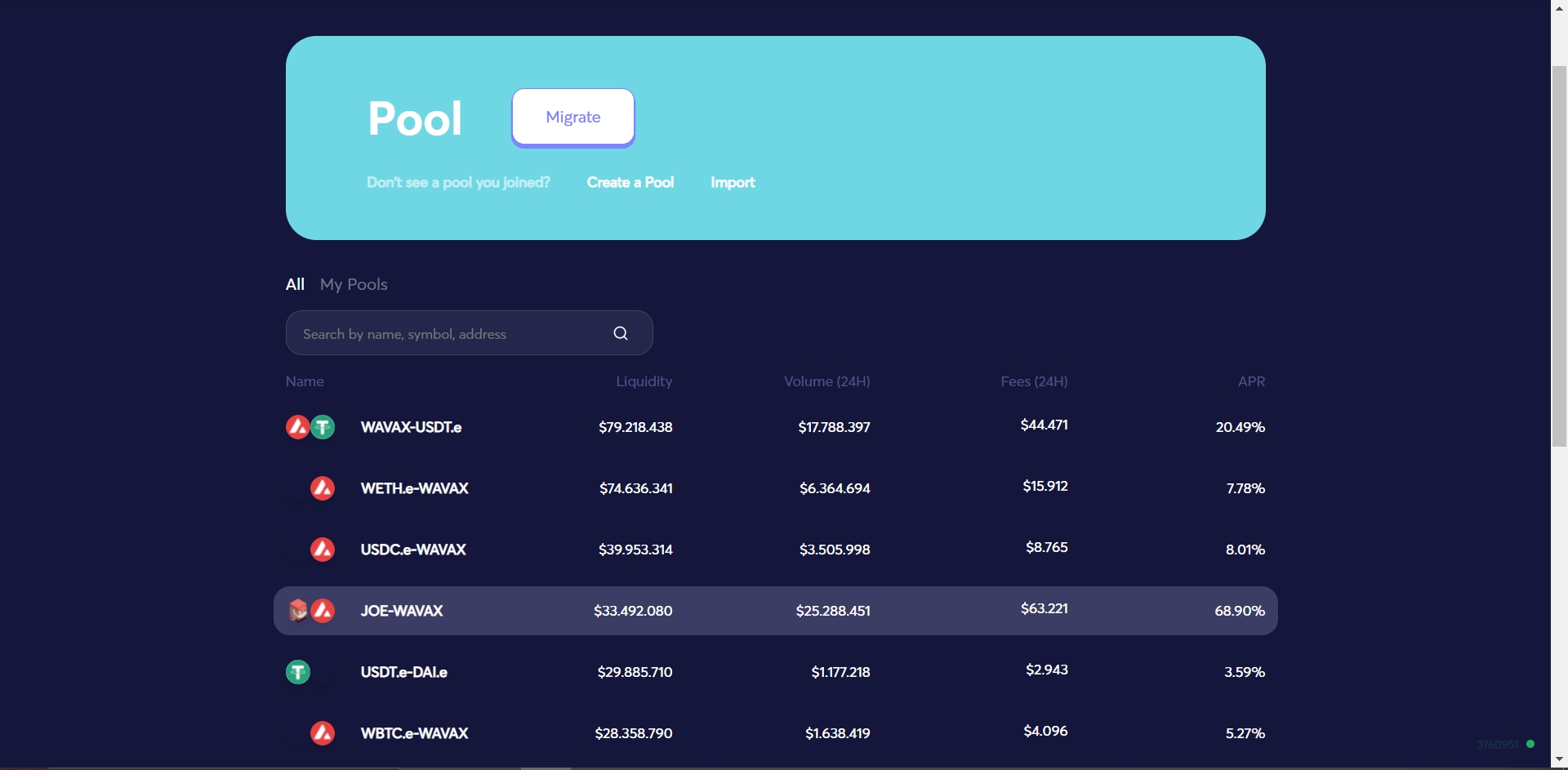
Task: Open the WBTC.e-WAVAX pool name
Action: click(x=415, y=733)
